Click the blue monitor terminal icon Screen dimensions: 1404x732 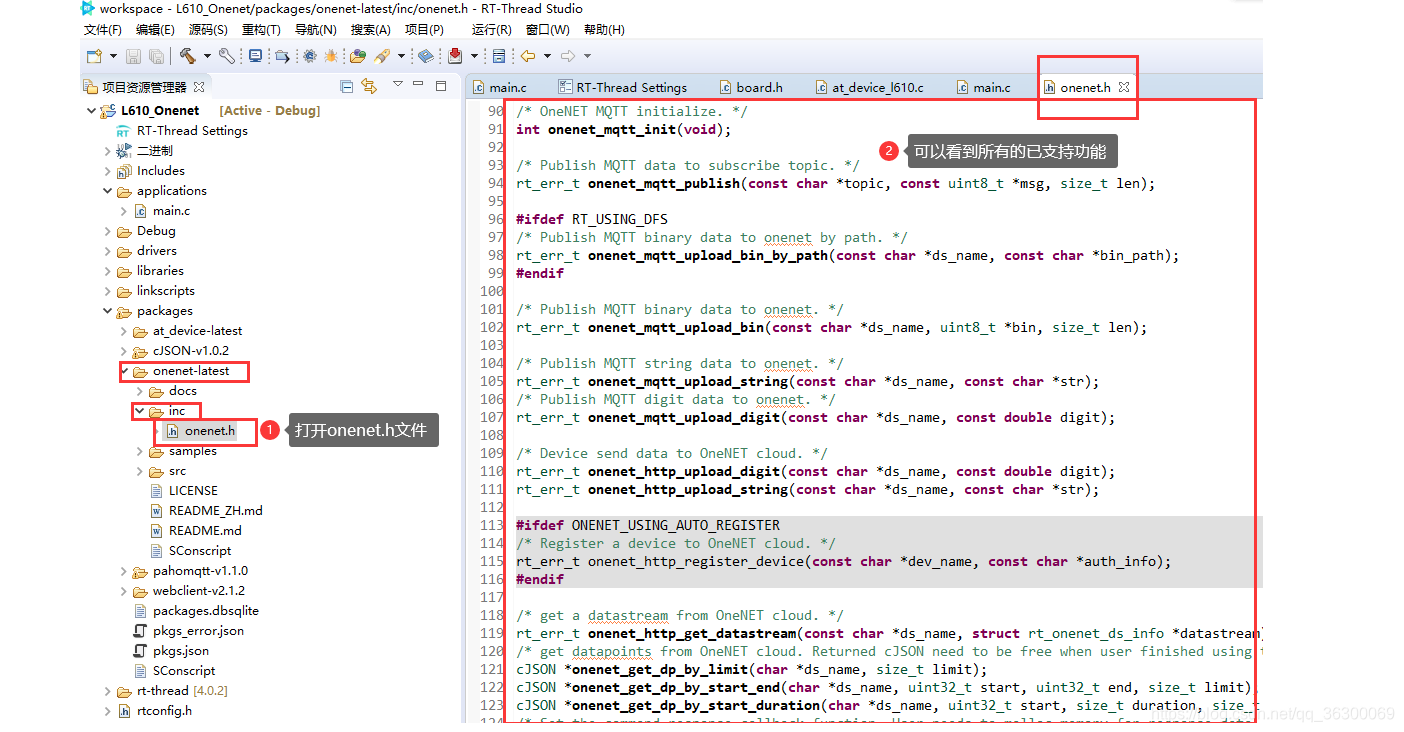click(255, 56)
